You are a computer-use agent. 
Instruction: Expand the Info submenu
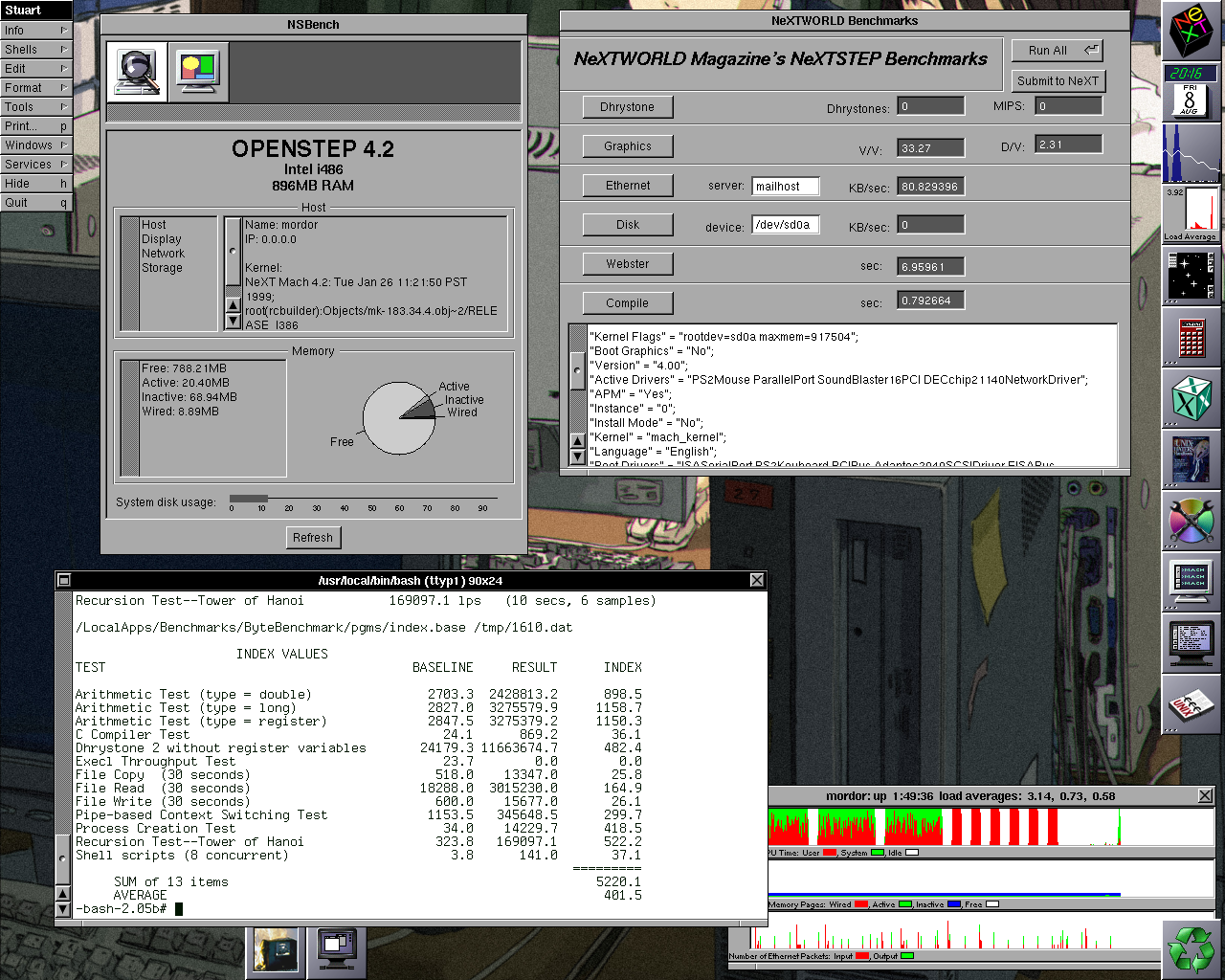tap(36, 31)
